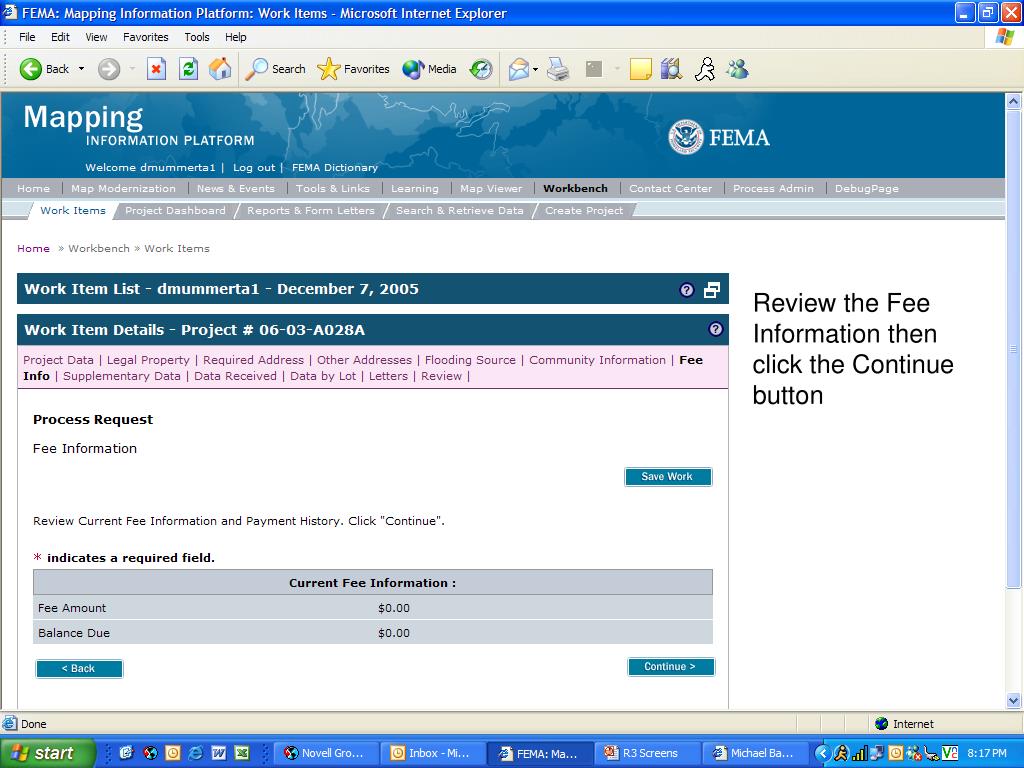Launch Excel from the quick launch bar
The image size is (1024, 768).
(242, 753)
